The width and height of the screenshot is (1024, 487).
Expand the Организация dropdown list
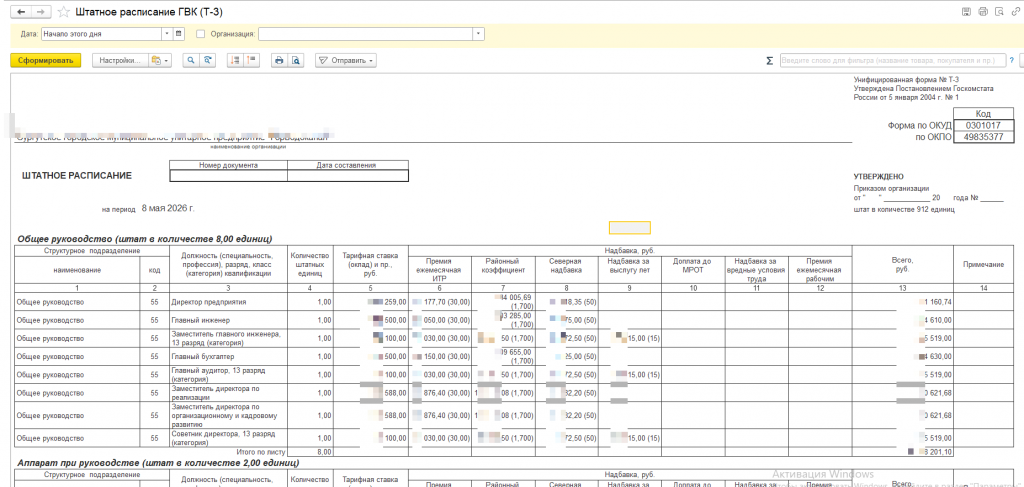point(479,34)
